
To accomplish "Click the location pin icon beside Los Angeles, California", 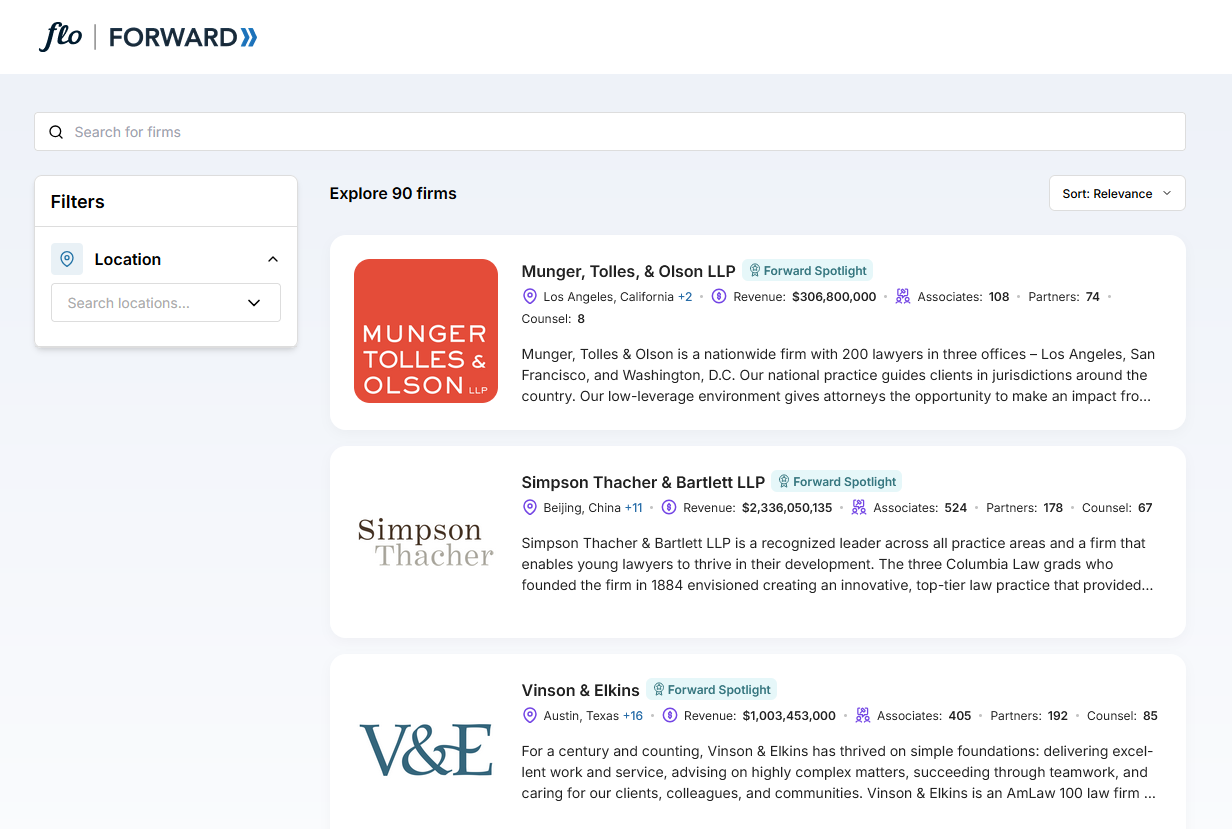I will 530,297.
